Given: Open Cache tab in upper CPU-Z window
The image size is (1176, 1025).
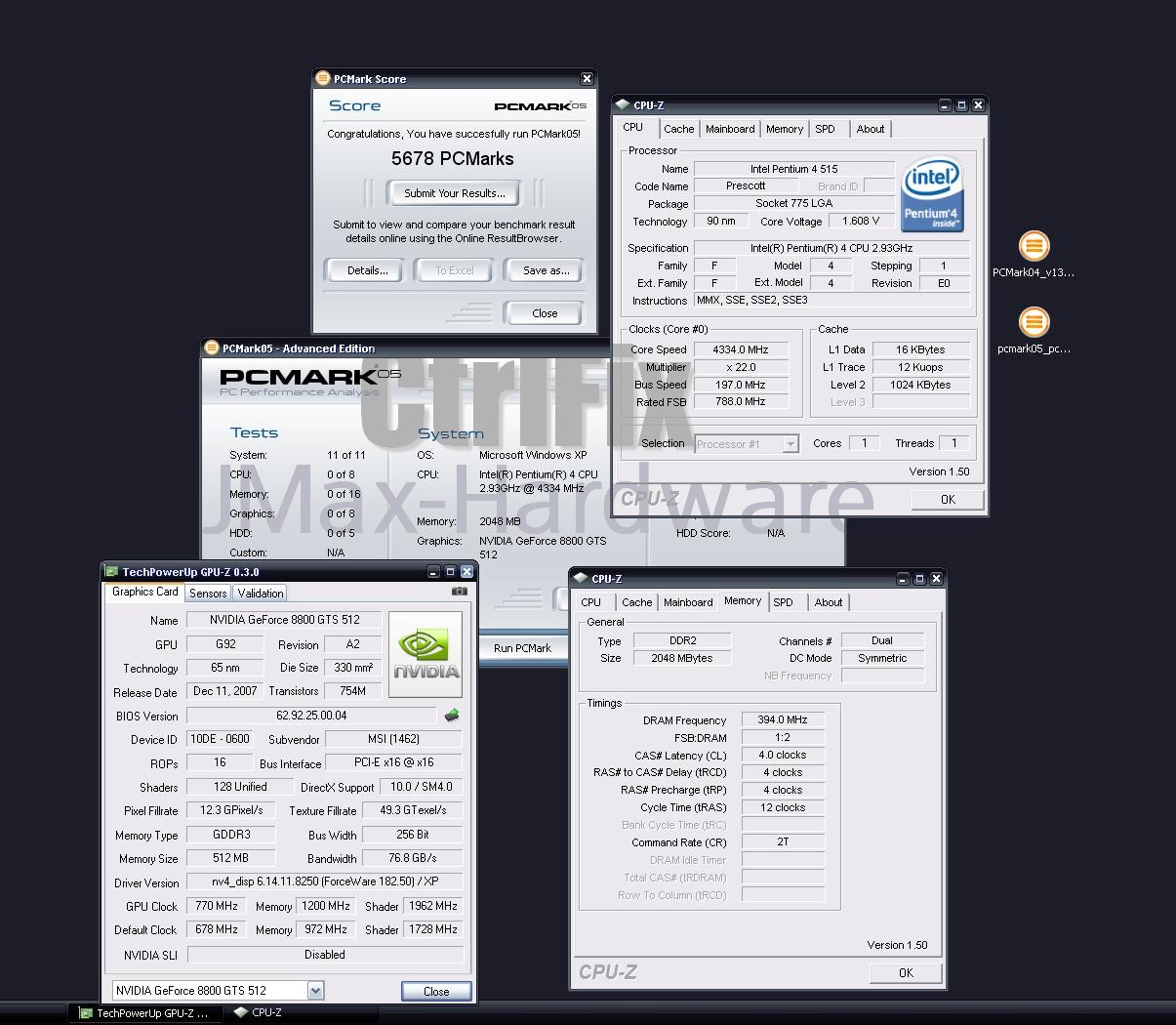Looking at the screenshot, I should (679, 129).
